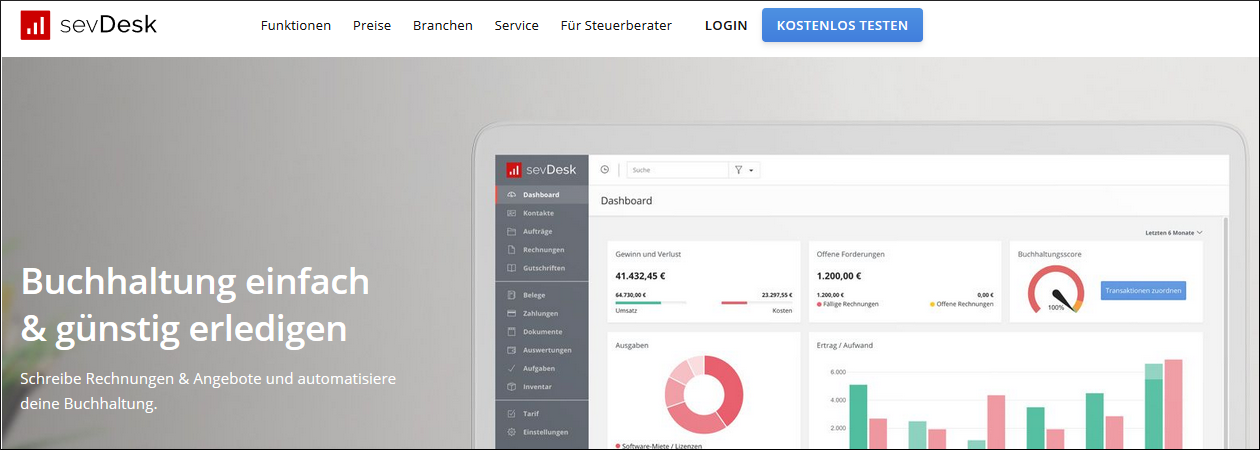Click the Aufträge folder icon
Image resolution: width=1260 pixels, height=450 pixels.
(x=511, y=231)
